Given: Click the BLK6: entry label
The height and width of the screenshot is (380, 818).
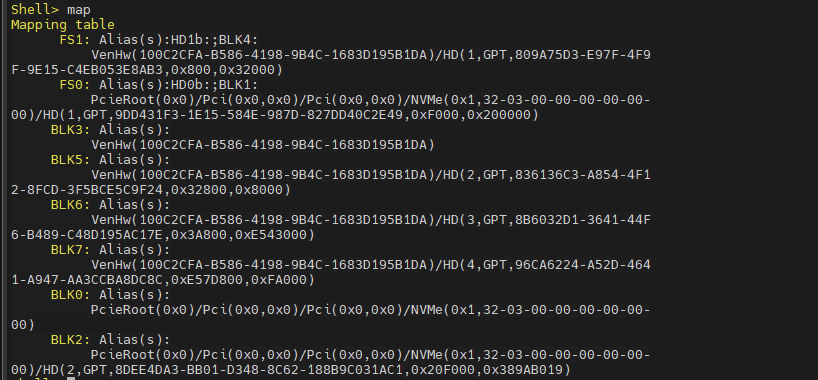Looking at the screenshot, I should click(x=71, y=205).
